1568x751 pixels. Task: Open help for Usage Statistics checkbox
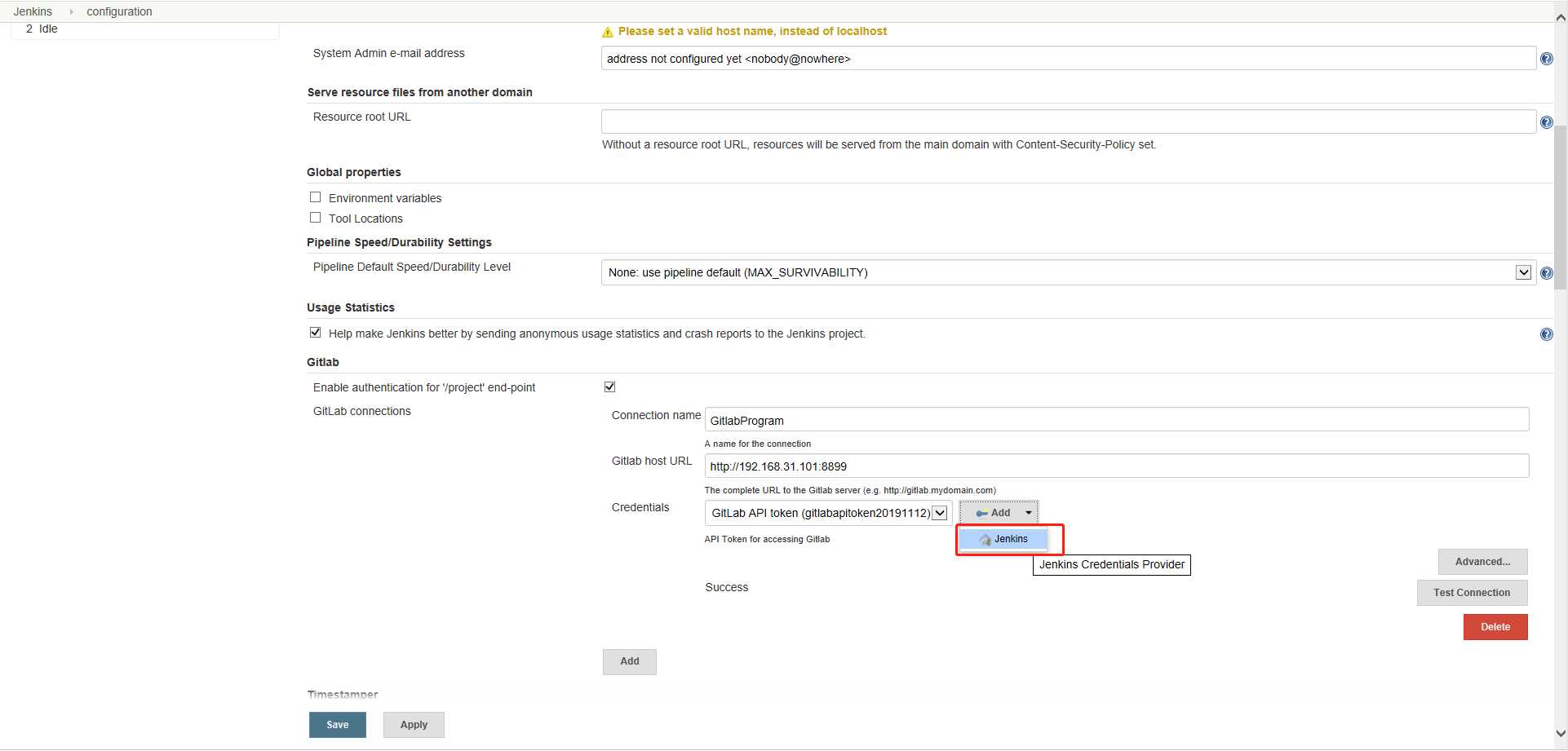1546,334
